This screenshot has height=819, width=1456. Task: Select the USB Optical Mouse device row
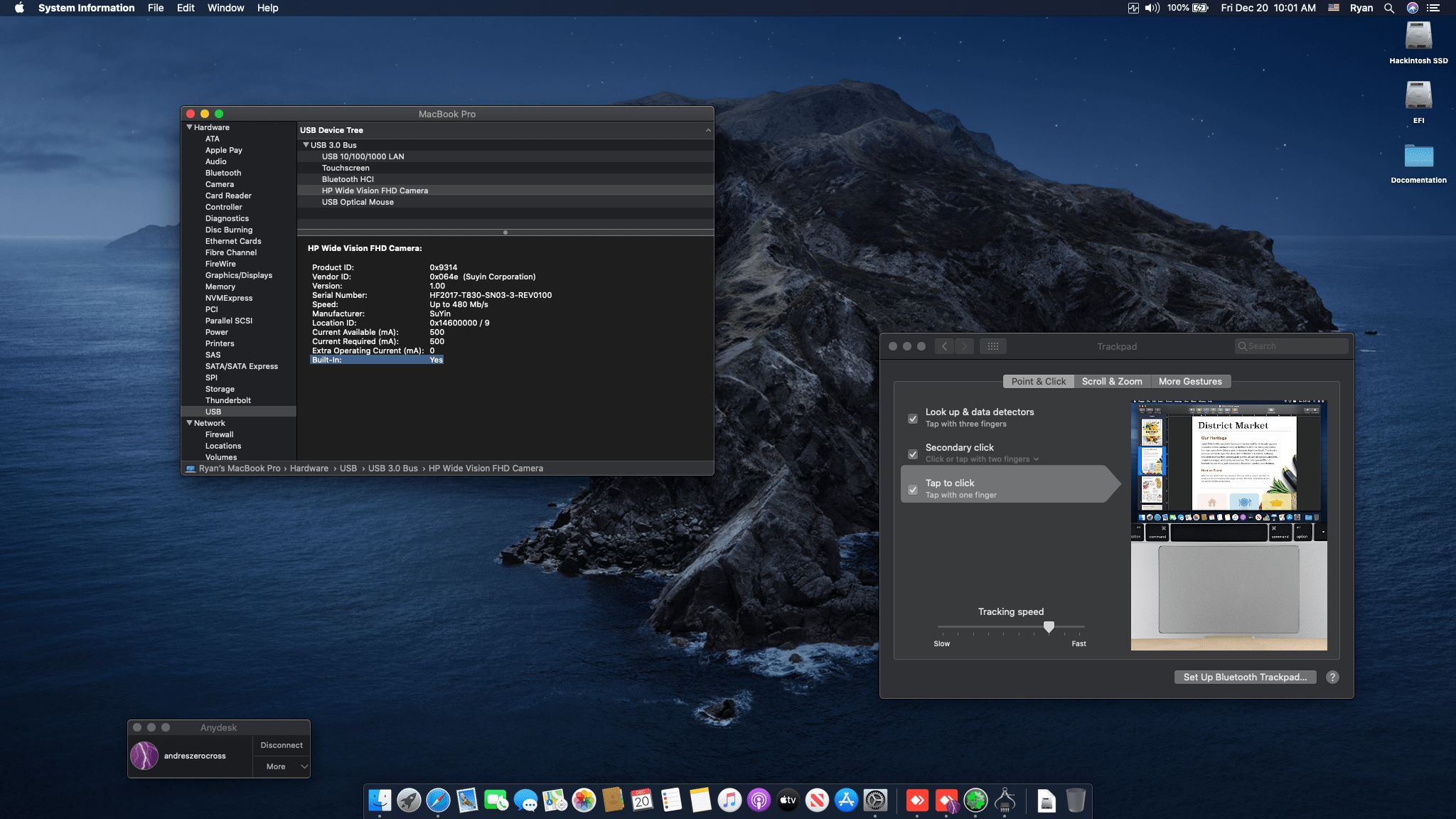(x=505, y=202)
